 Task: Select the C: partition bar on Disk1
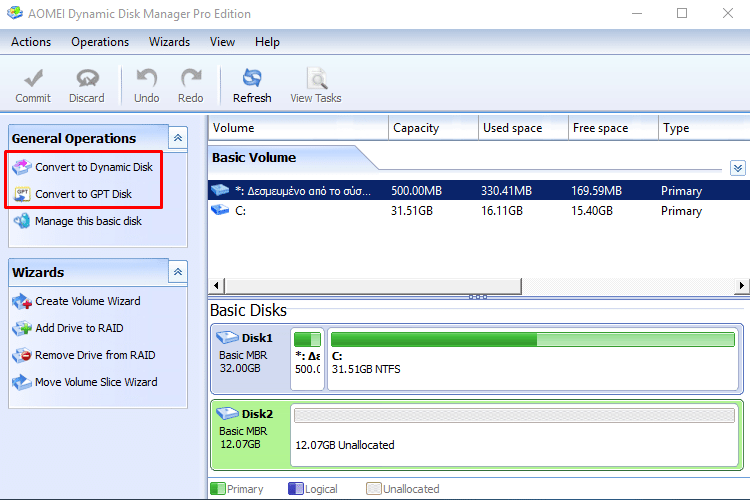[x=533, y=359]
